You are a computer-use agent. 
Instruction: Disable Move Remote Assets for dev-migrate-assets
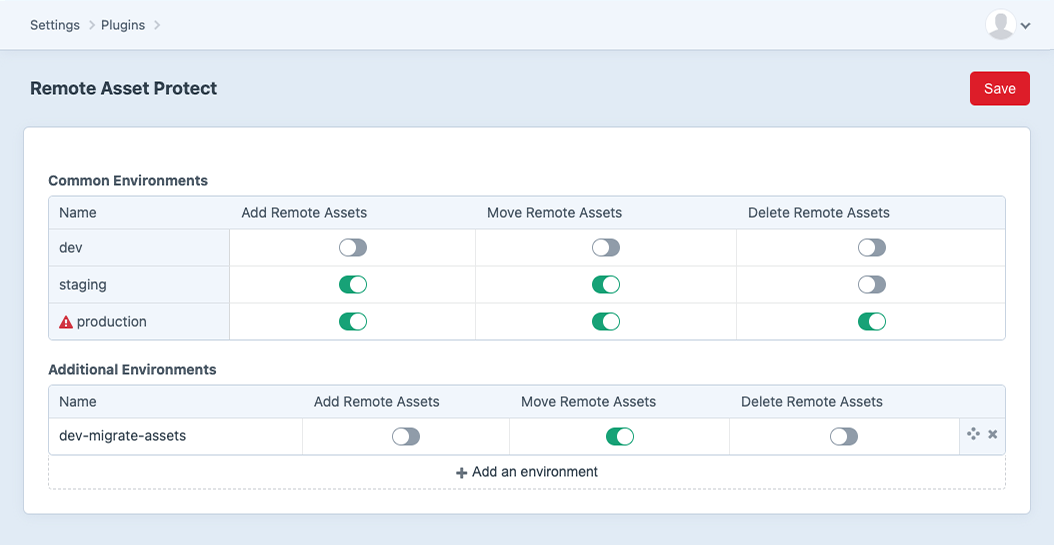pyautogui.click(x=620, y=437)
